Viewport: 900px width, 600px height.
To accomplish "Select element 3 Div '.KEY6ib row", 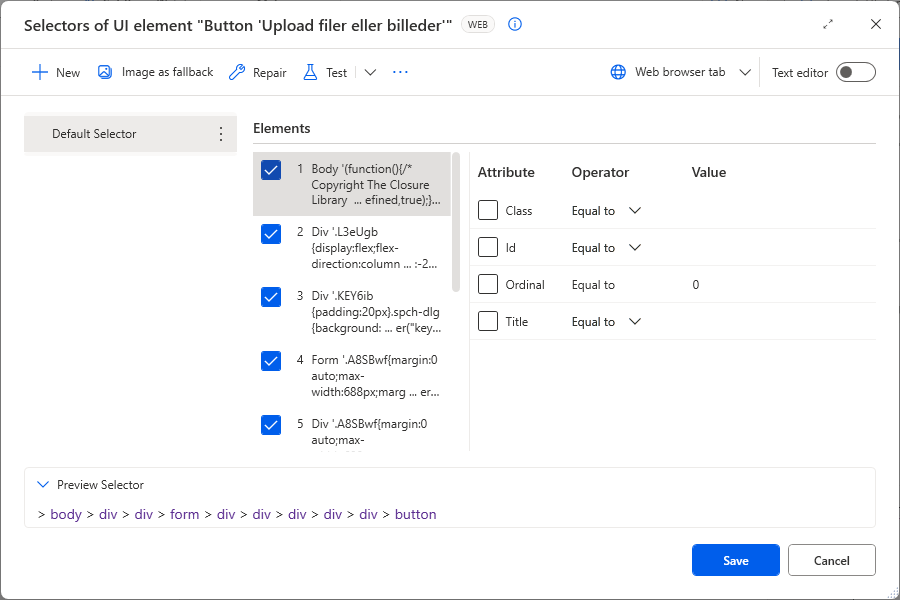I will tap(352, 312).
